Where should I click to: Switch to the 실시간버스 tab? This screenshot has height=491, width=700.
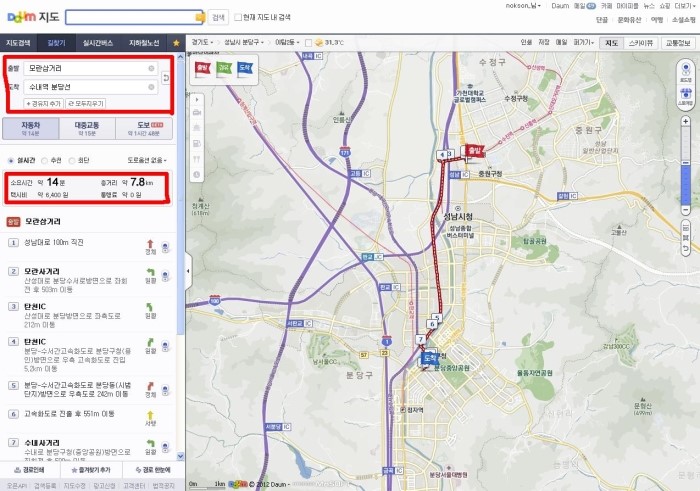pyautogui.click(x=98, y=43)
